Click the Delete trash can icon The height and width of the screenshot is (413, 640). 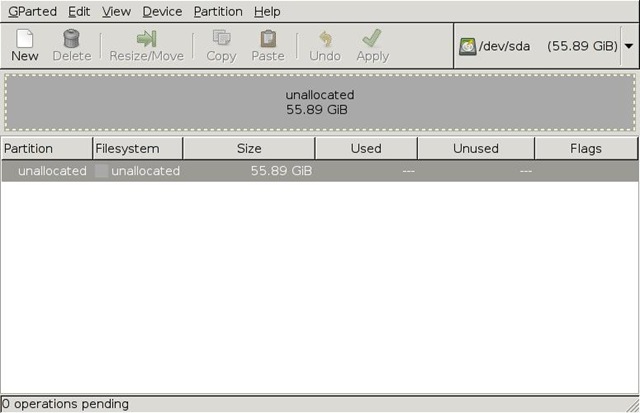point(71,38)
